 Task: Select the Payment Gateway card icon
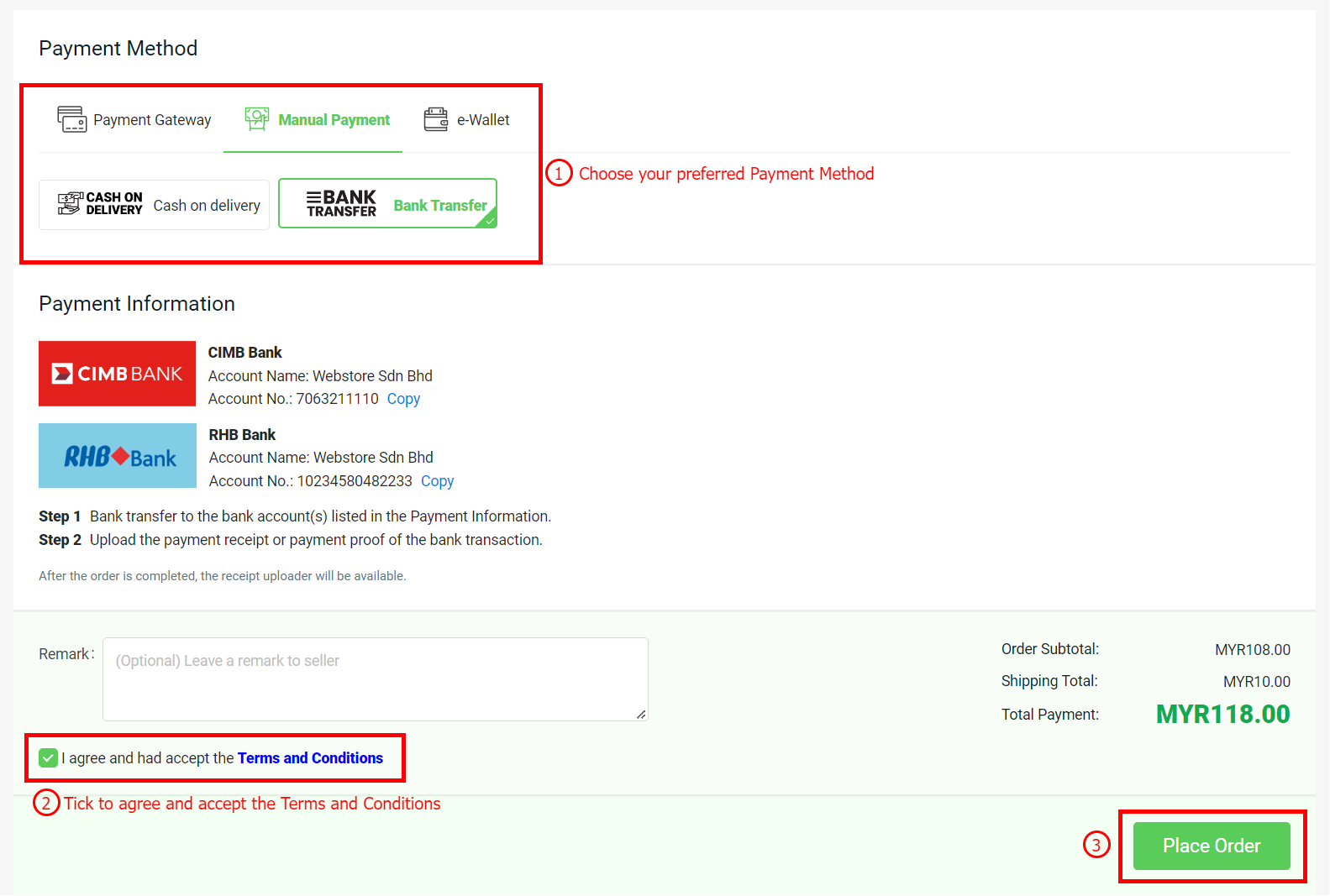[x=71, y=119]
